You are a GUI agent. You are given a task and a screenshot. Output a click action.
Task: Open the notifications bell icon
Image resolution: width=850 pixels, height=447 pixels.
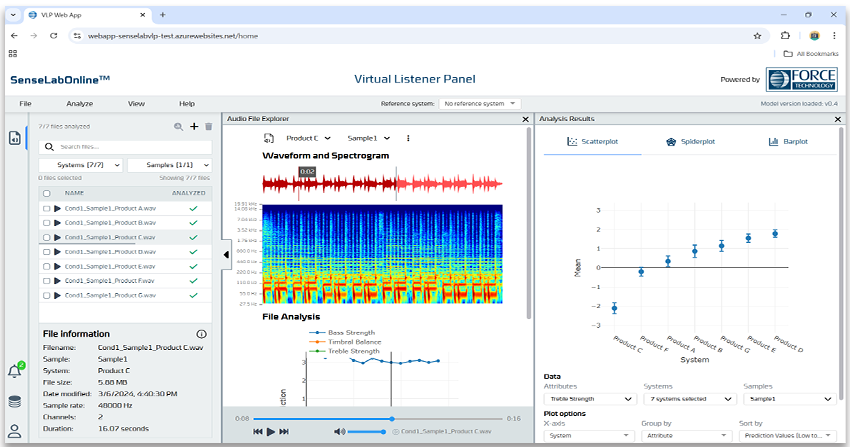(15, 372)
